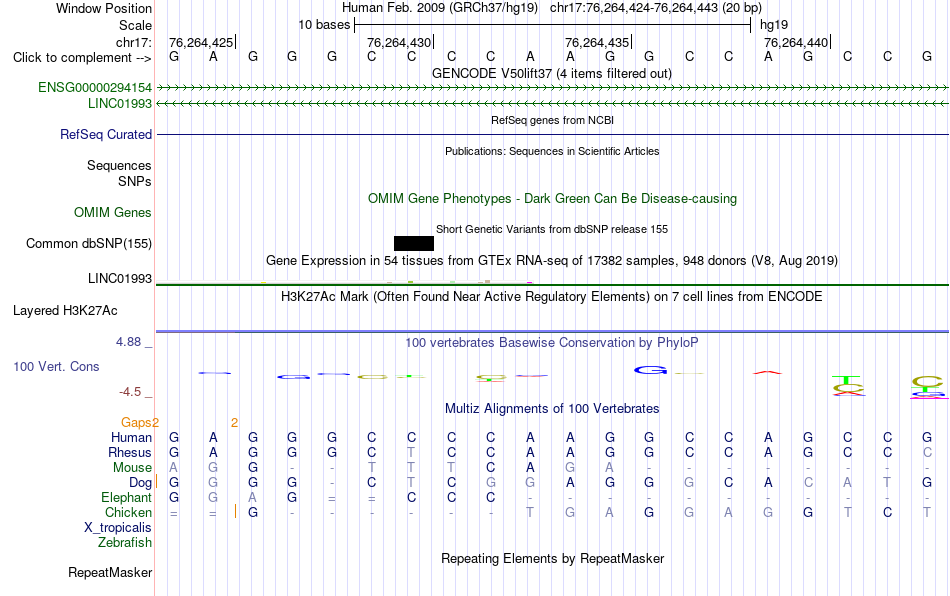Click the hg19 label beside scale bar
950x596 pixels.
click(x=774, y=25)
